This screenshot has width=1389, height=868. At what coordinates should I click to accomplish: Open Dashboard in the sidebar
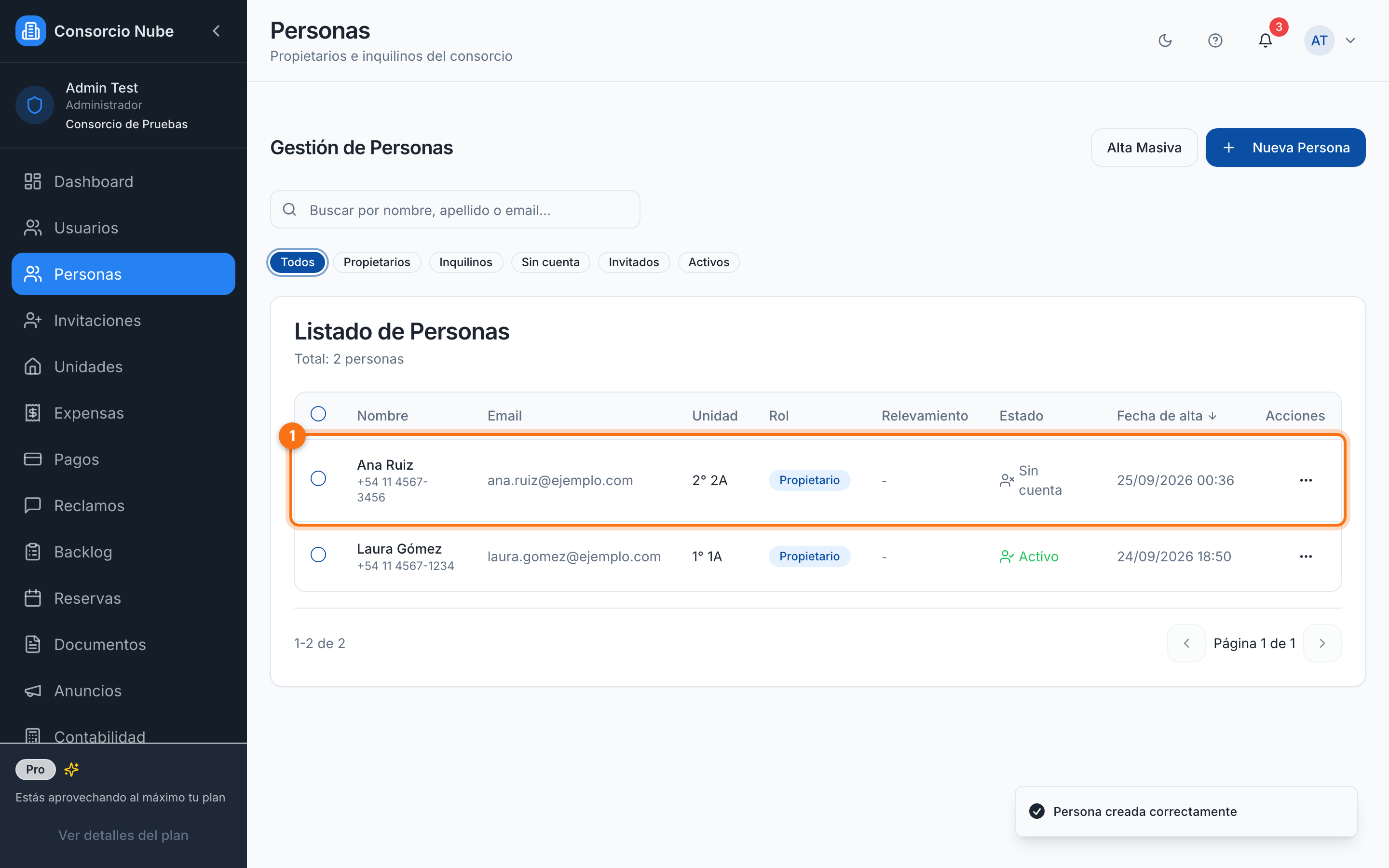[123, 181]
